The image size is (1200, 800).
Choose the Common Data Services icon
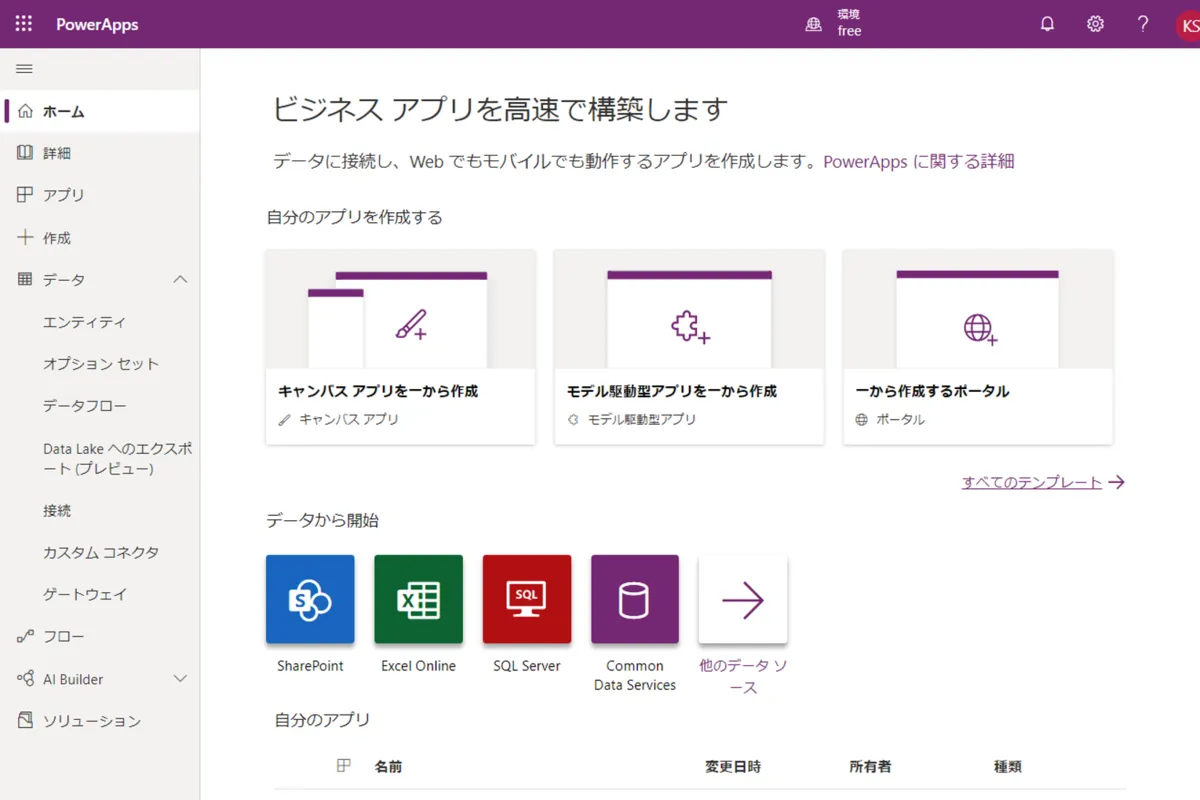634,599
